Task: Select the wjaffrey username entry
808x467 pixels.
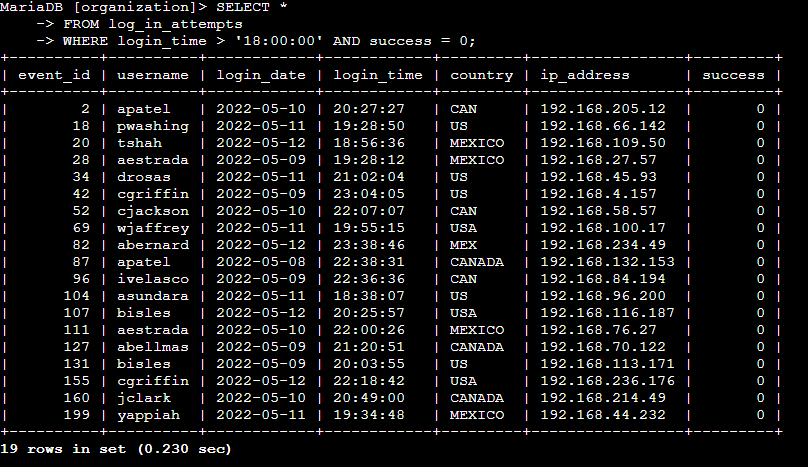Action: (x=152, y=228)
